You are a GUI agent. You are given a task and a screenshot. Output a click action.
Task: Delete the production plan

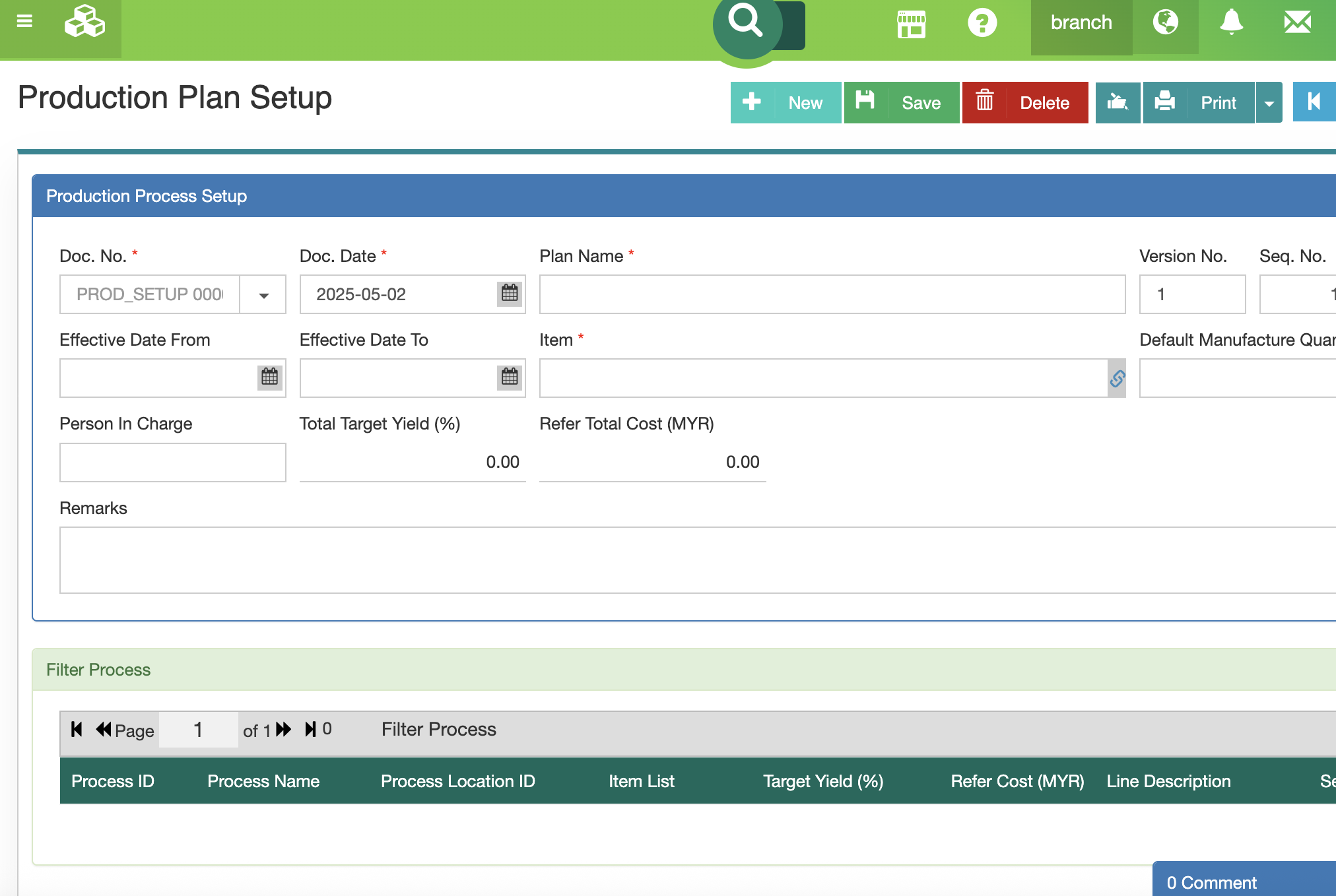pyautogui.click(x=1025, y=102)
